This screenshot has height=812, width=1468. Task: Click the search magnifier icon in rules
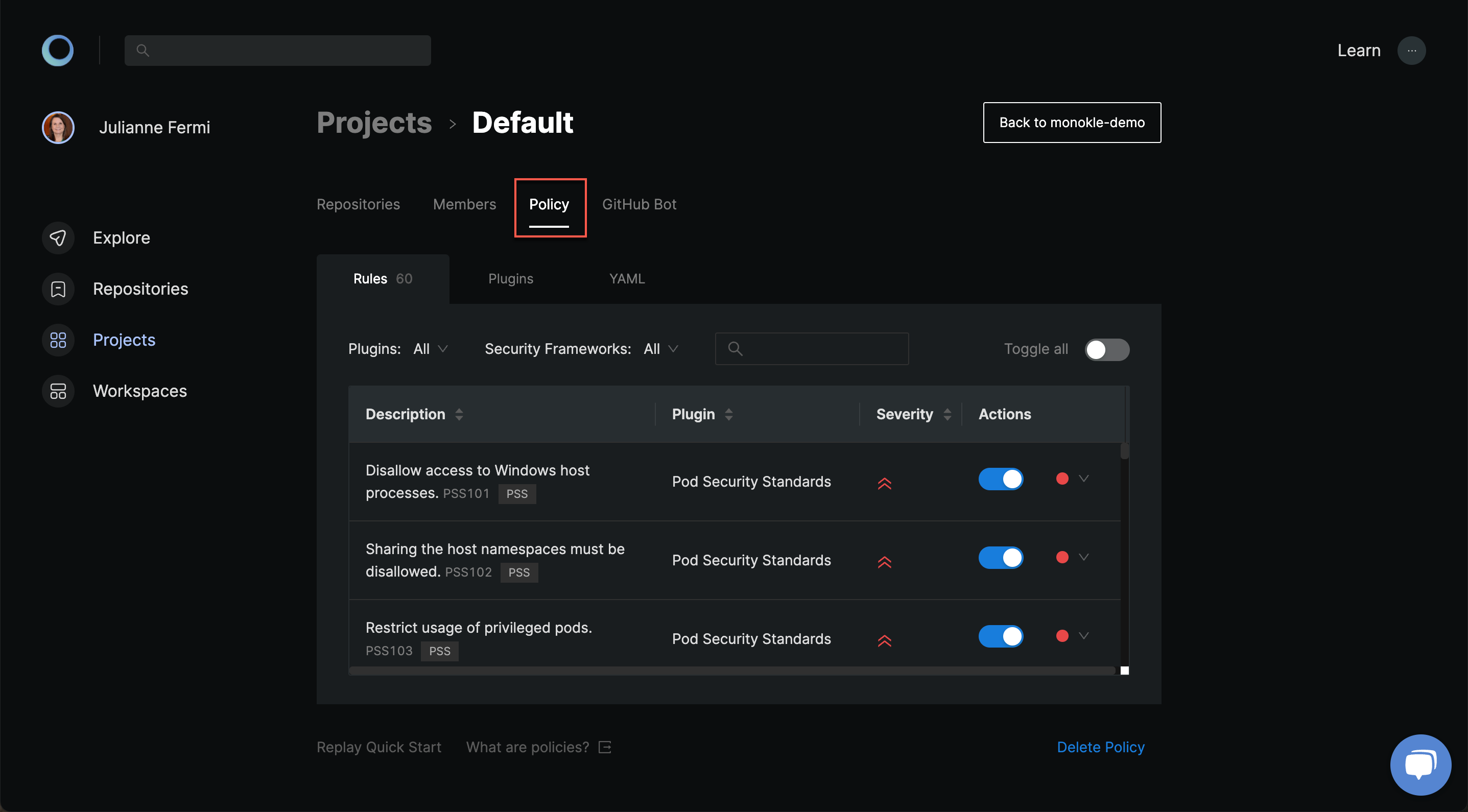[734, 348]
